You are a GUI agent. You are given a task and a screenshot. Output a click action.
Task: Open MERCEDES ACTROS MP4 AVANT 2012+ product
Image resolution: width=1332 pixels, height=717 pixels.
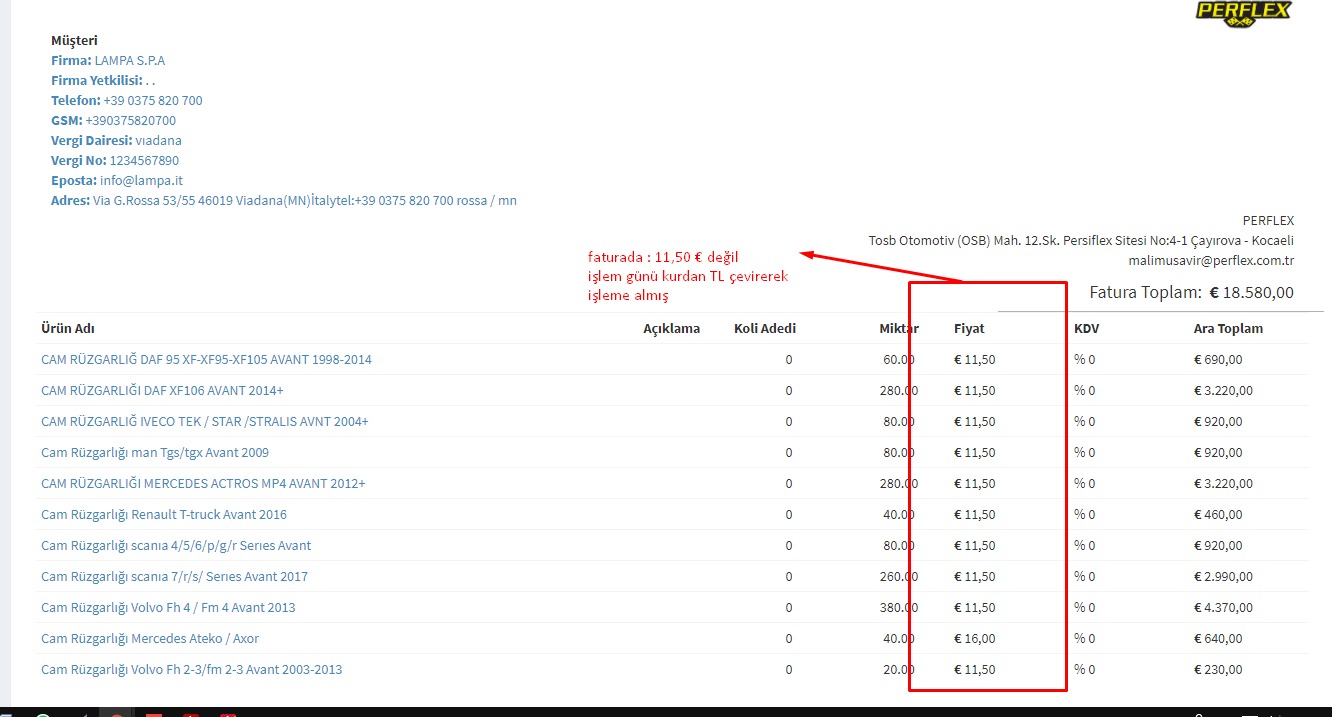tap(203, 483)
